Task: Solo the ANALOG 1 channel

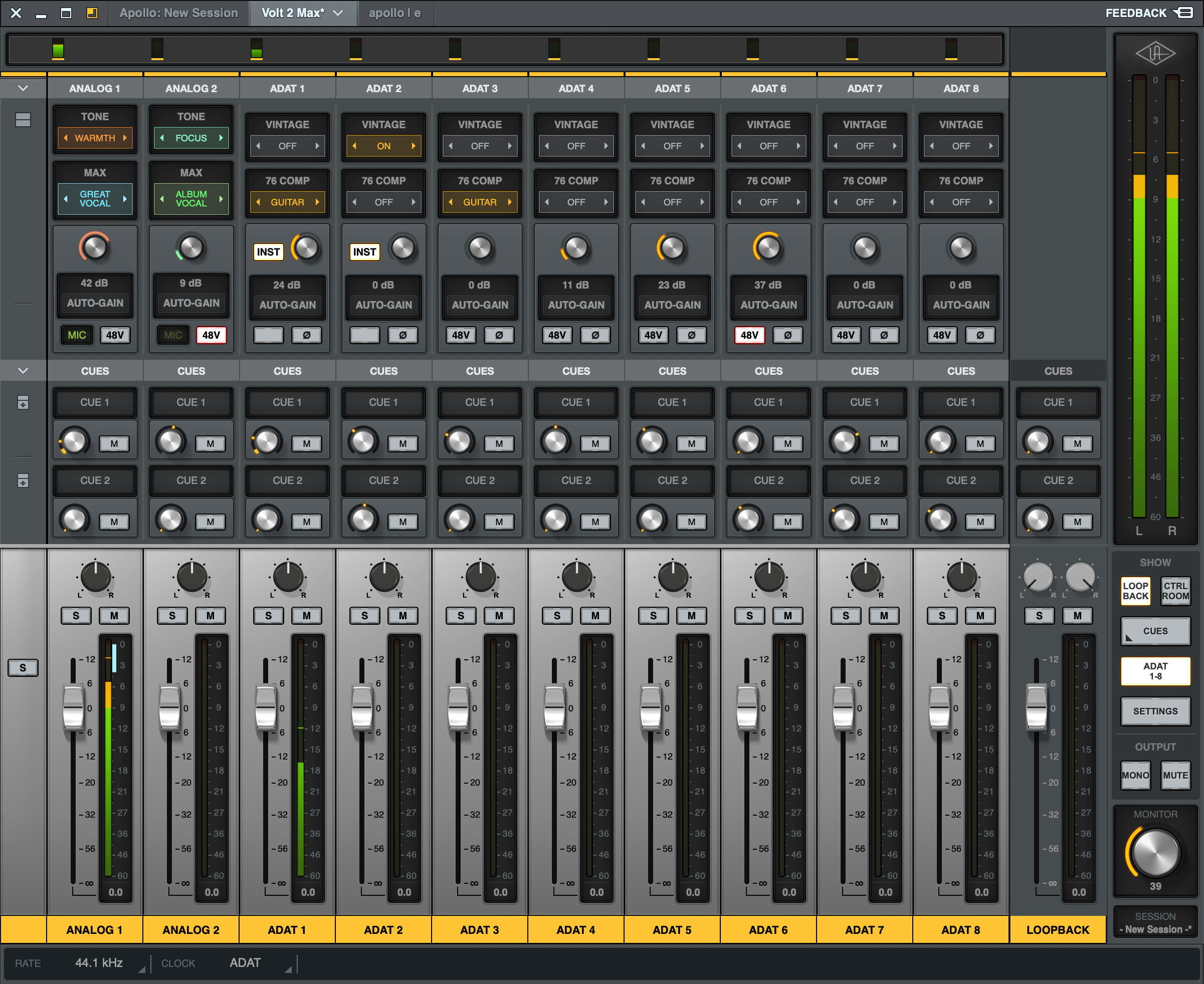Action: (x=76, y=616)
